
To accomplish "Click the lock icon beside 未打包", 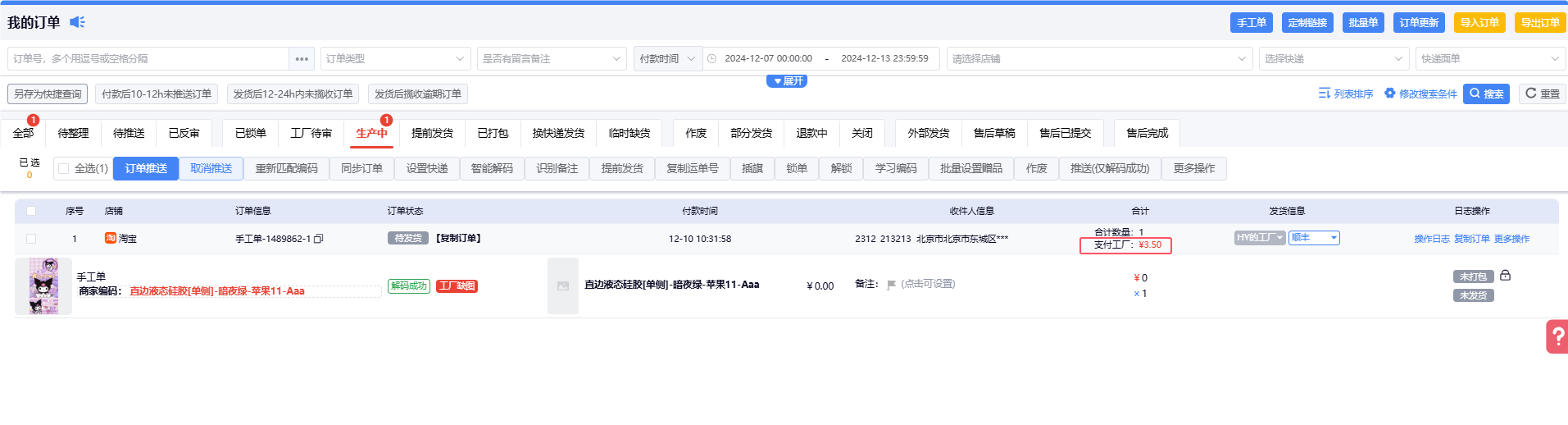I will tap(1505, 276).
